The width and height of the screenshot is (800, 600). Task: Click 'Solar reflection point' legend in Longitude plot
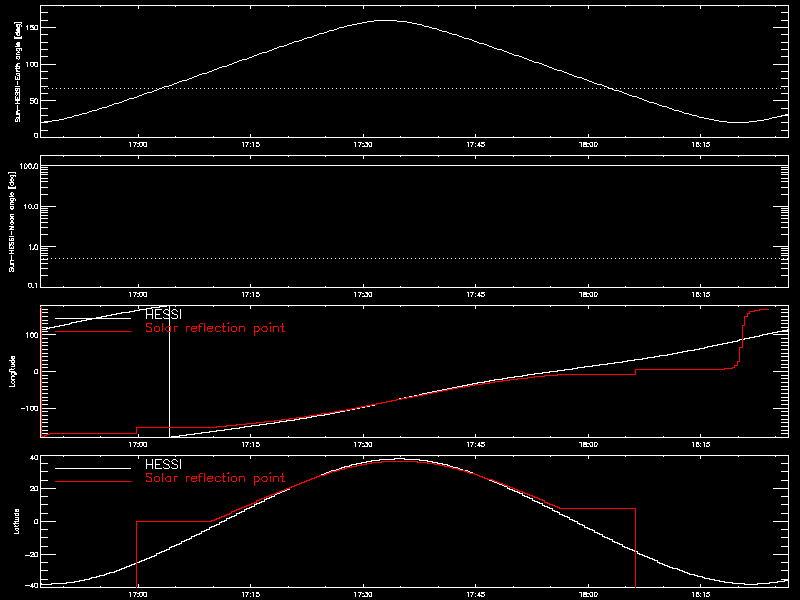[x=215, y=328]
